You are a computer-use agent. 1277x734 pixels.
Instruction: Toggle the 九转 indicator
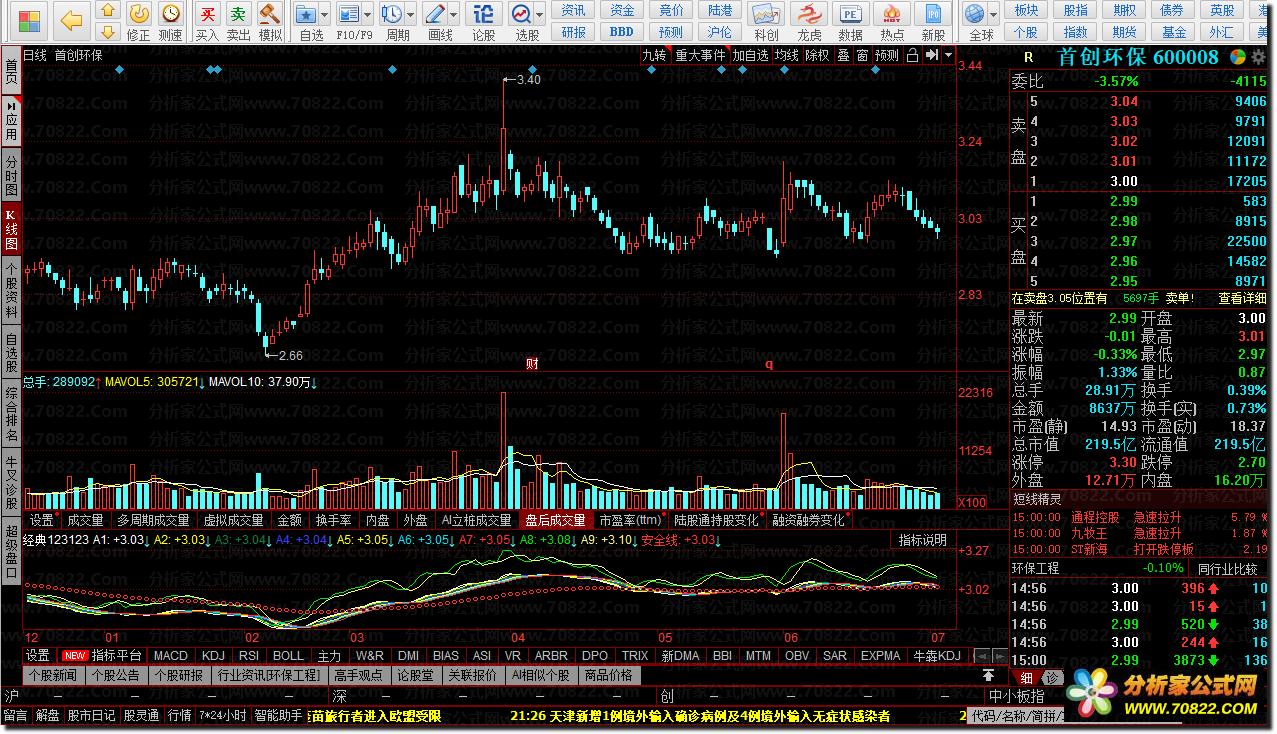click(x=654, y=55)
